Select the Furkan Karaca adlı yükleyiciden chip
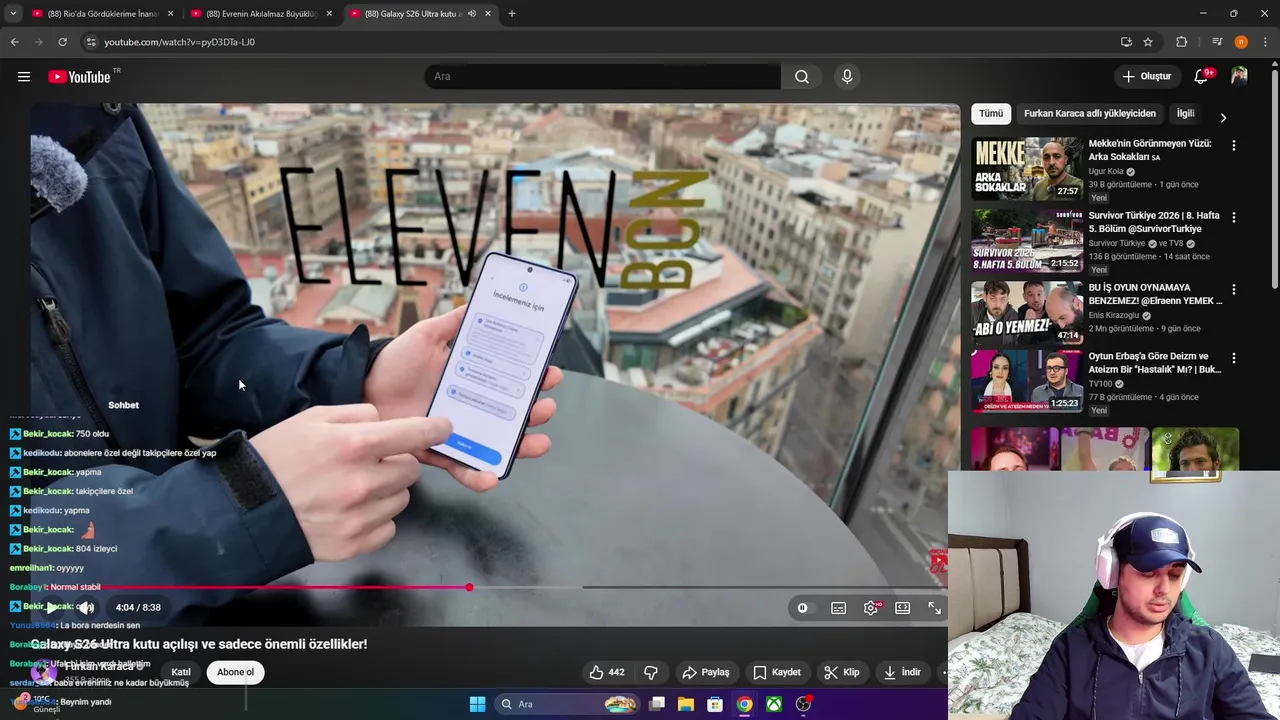The width and height of the screenshot is (1280, 720). pyautogui.click(x=1090, y=114)
